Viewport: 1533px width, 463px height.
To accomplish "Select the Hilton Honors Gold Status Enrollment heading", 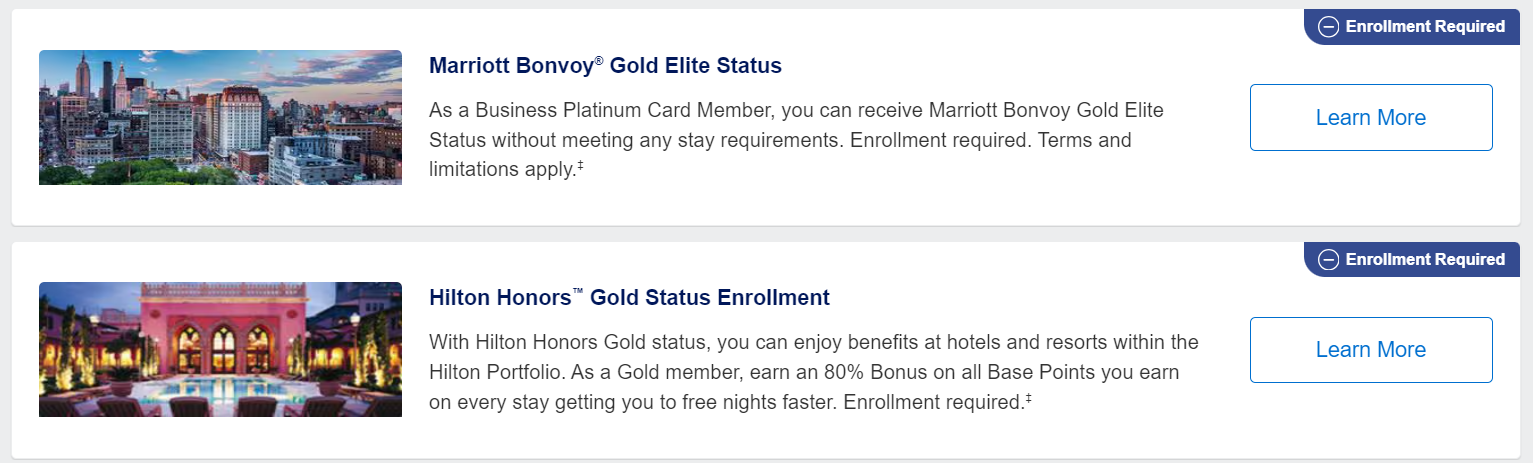I will pos(629,298).
